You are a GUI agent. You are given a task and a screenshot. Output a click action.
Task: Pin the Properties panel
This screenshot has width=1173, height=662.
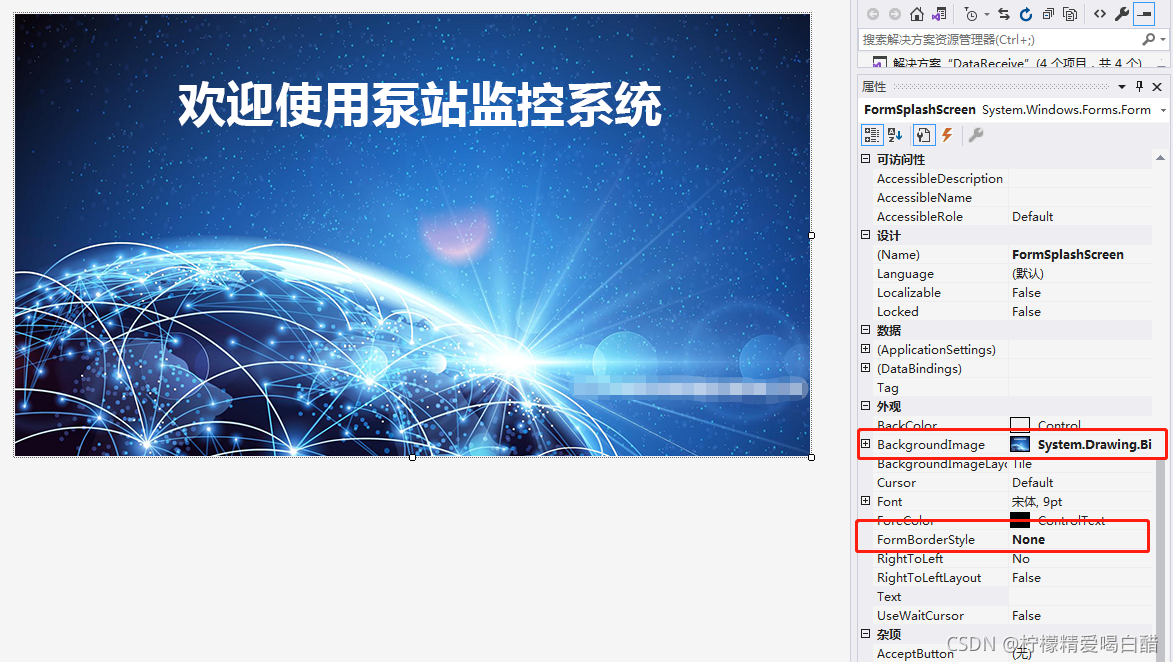click(1139, 87)
